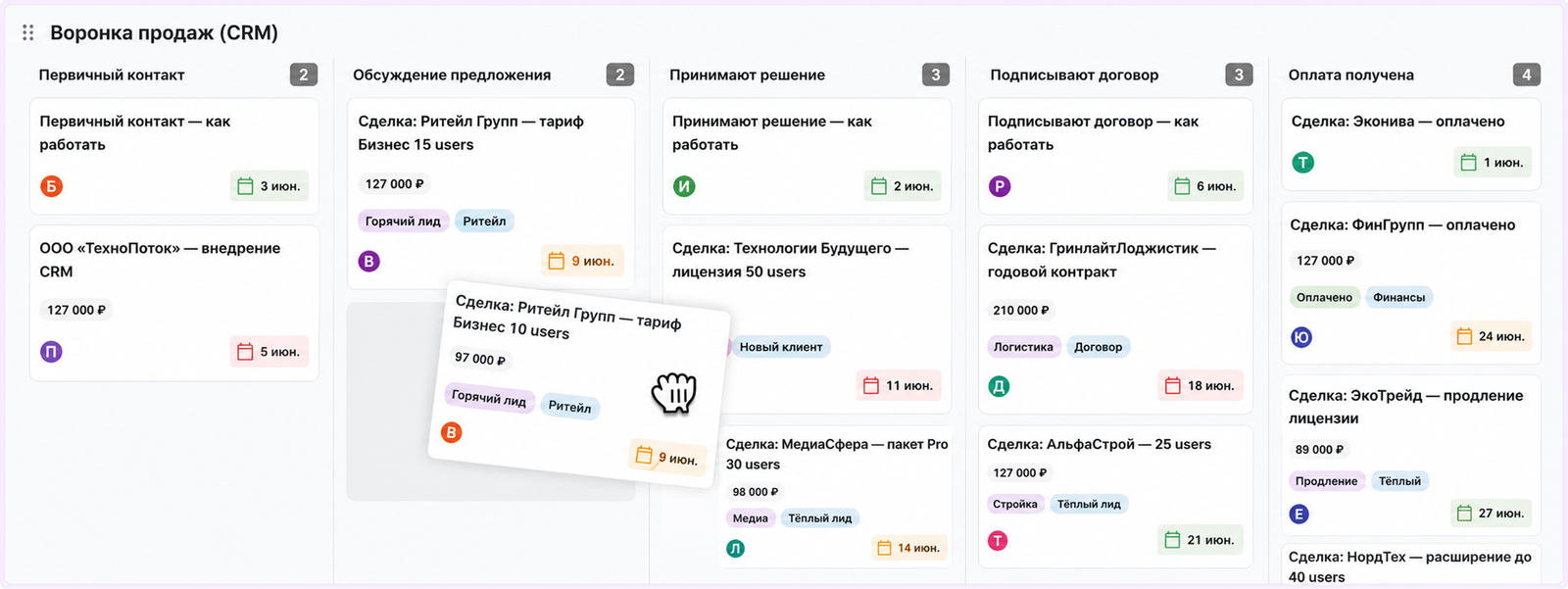Select the Новый клиент tag
Screen dimensions: 1568x589
click(781, 347)
